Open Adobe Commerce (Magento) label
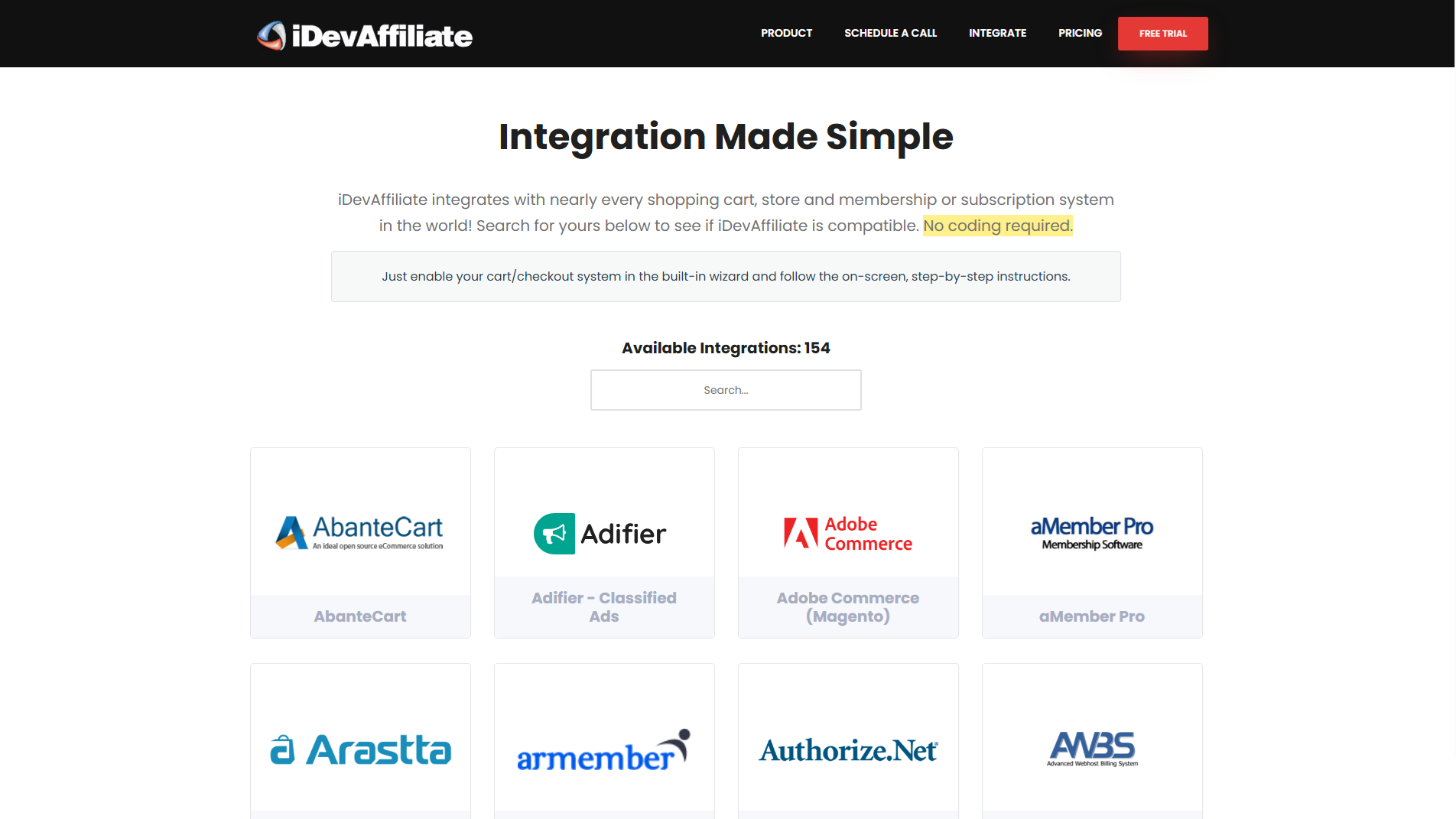 pos(848,607)
